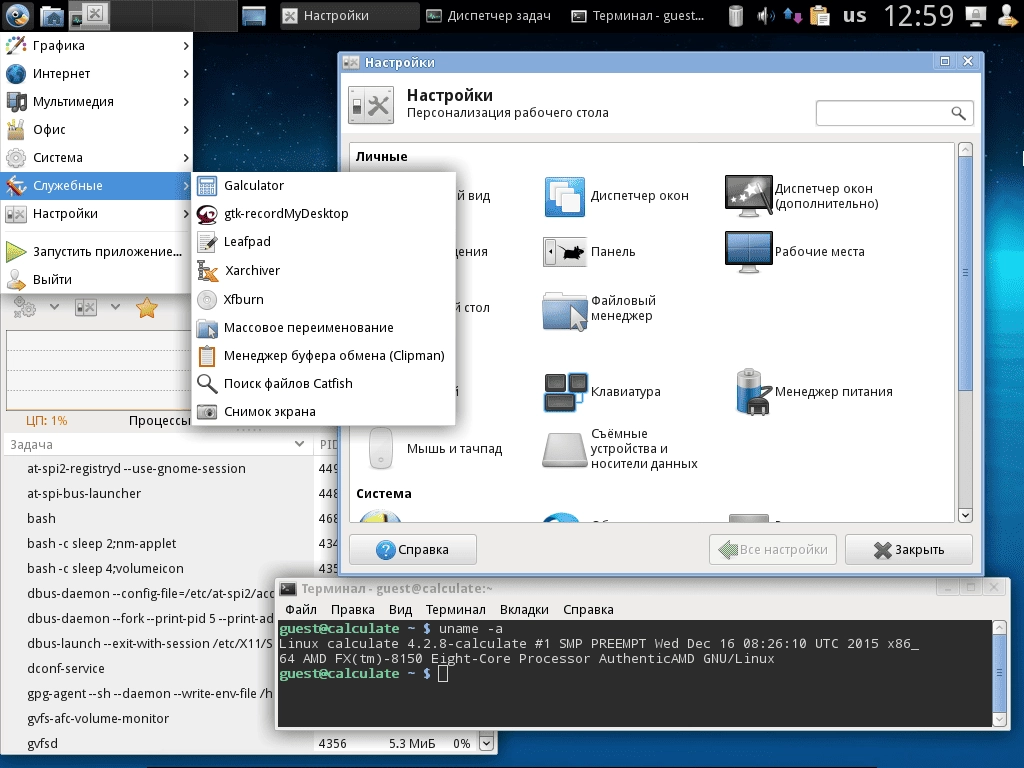Open the Вид menu in Terminal
Image resolution: width=1024 pixels, height=768 pixels.
[x=400, y=610]
